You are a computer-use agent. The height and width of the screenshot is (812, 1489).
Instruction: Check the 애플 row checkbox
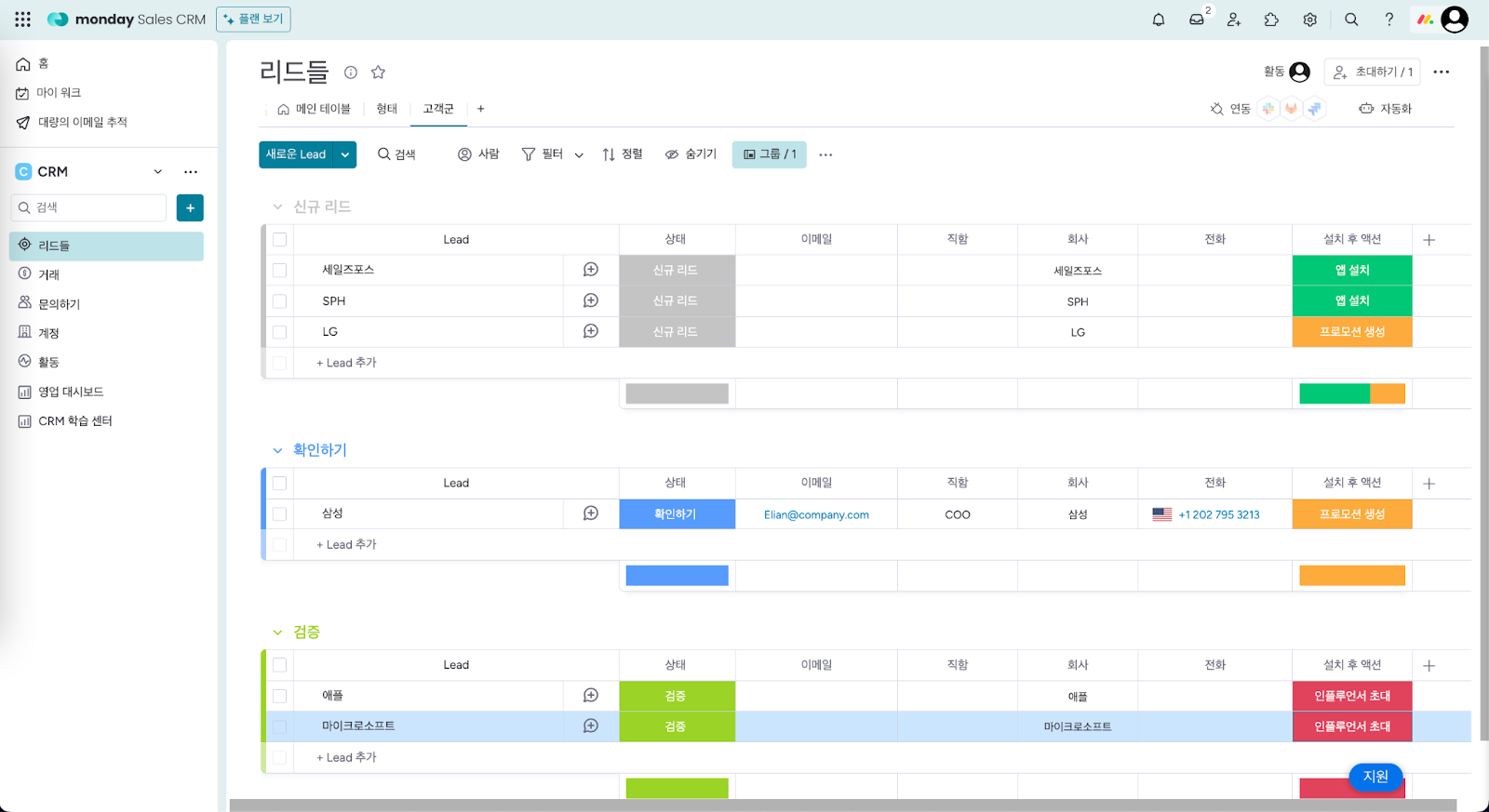279,696
